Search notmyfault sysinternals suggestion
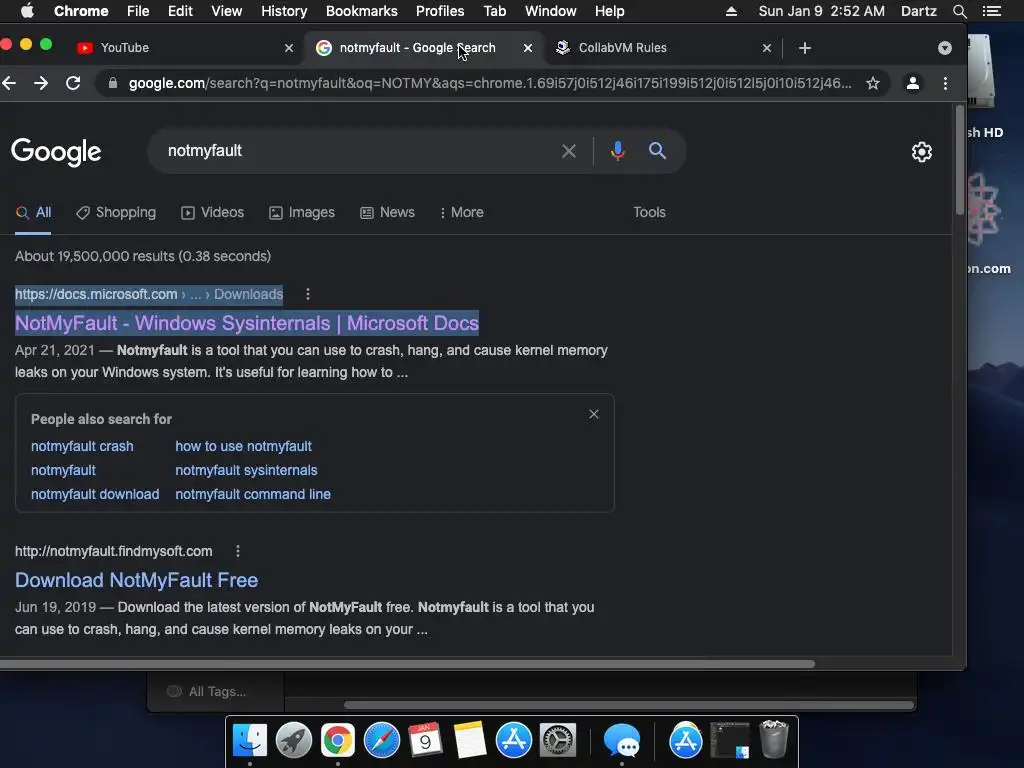 246,470
